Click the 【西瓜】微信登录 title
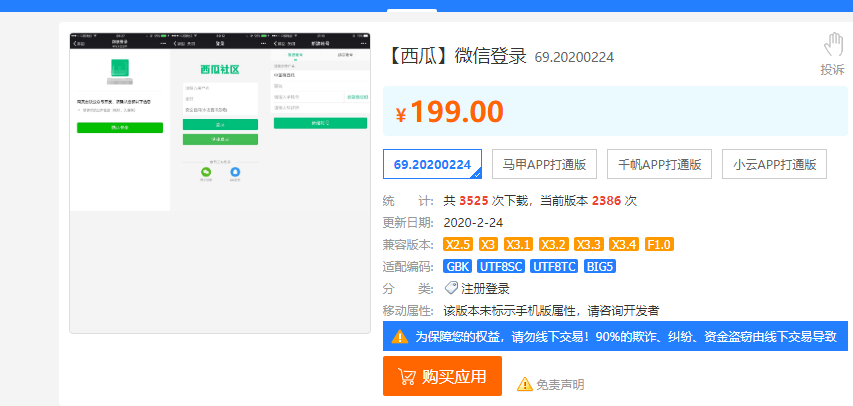Image resolution: width=853 pixels, height=406 pixels. 456,56
